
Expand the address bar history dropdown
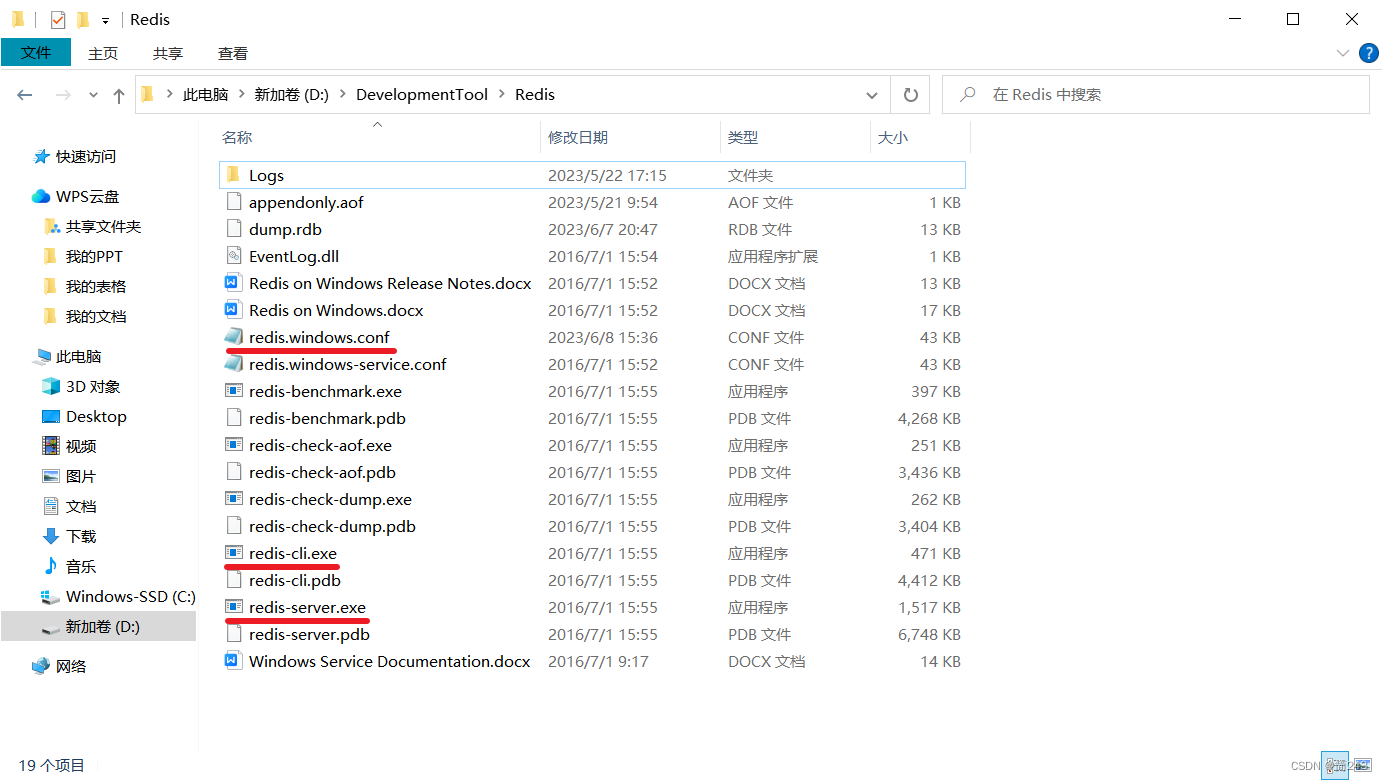(x=871, y=95)
